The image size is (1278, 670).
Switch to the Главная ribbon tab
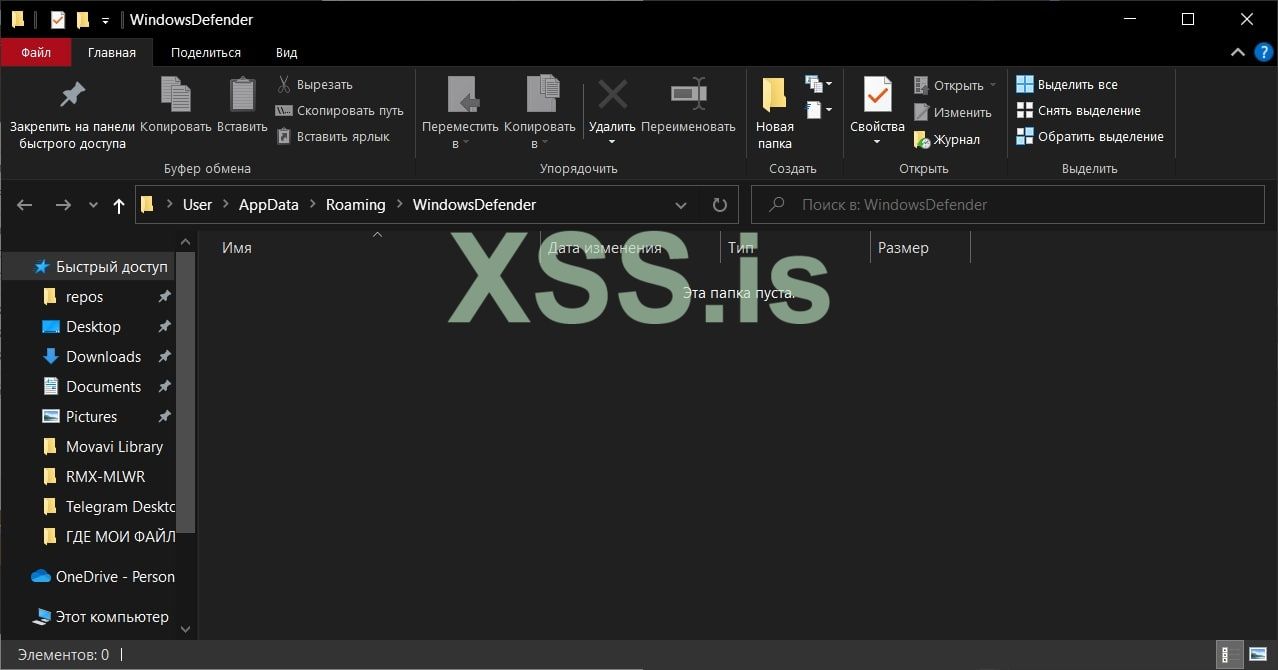pos(112,52)
